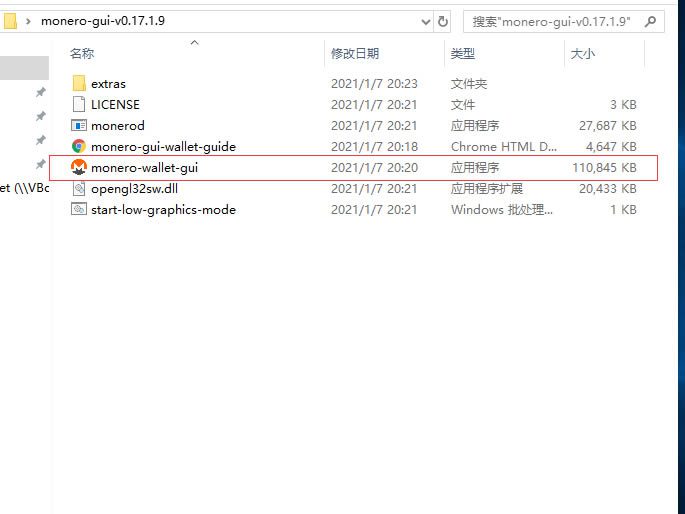
Task: Open the address bar history dropdown
Action: (x=424, y=21)
